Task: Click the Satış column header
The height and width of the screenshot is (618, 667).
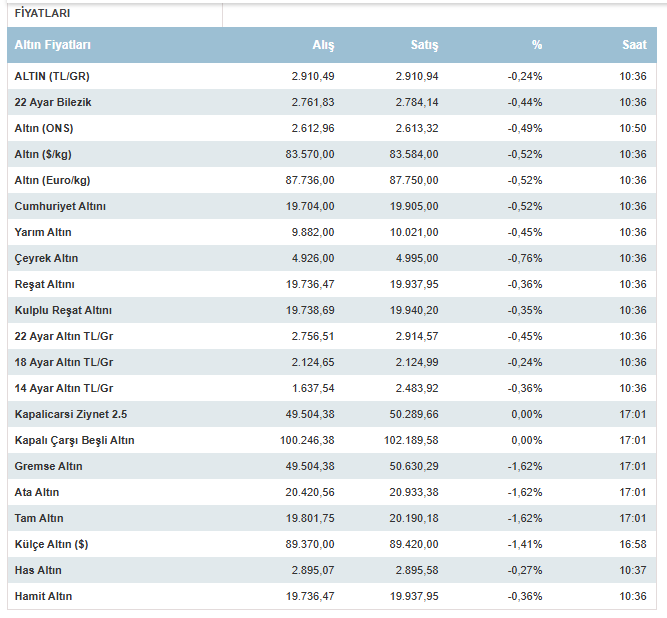Action: click(x=424, y=45)
